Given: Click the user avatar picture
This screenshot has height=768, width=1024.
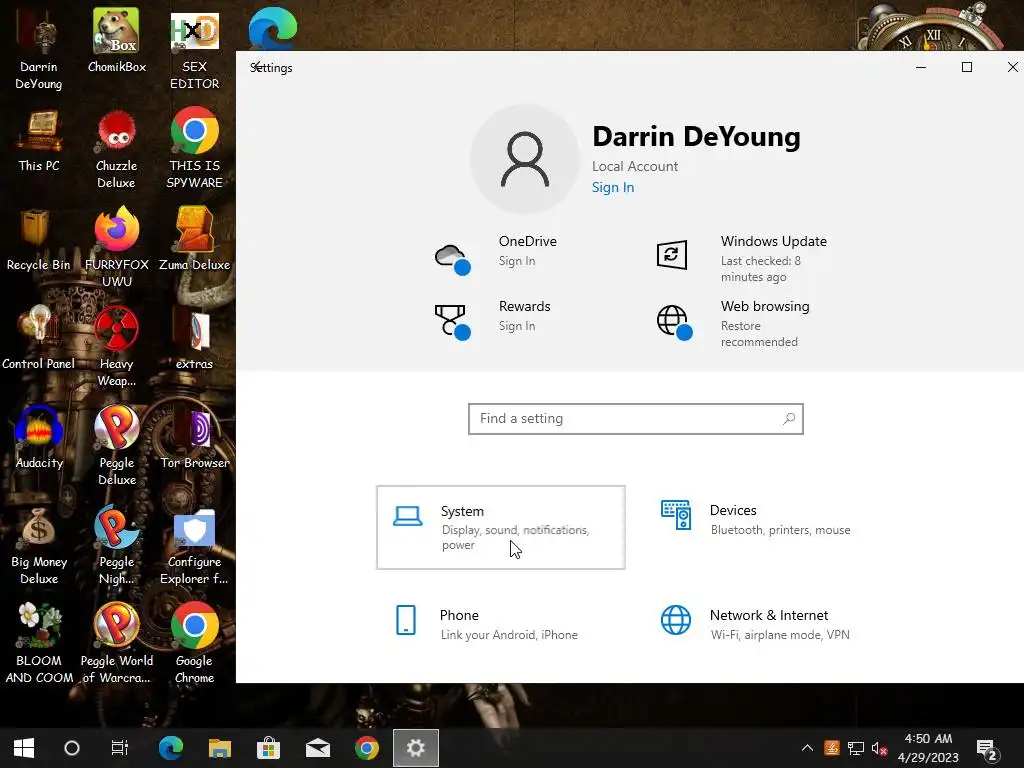Looking at the screenshot, I should click(524, 159).
